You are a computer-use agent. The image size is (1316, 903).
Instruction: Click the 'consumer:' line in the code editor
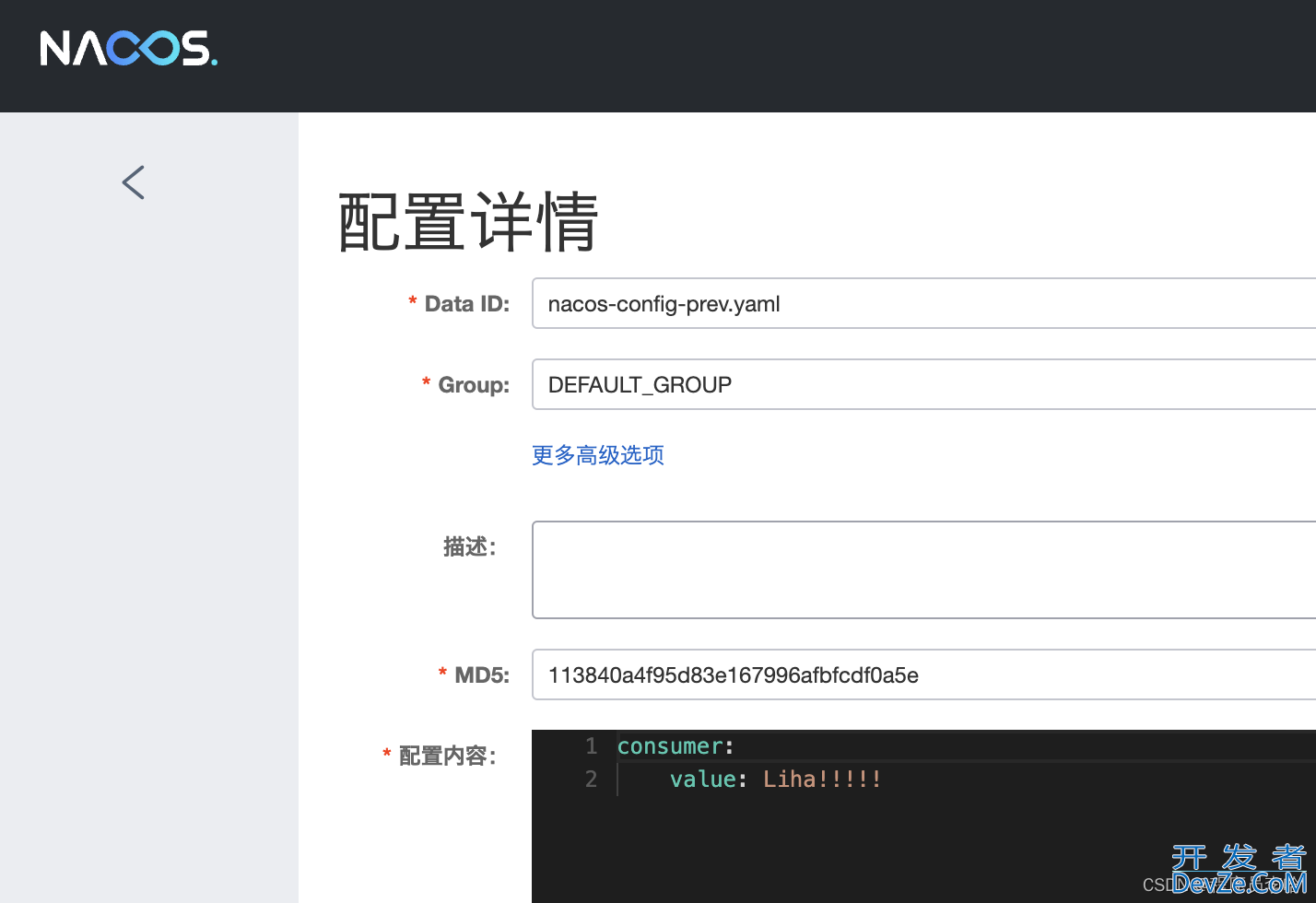pyautogui.click(x=676, y=746)
